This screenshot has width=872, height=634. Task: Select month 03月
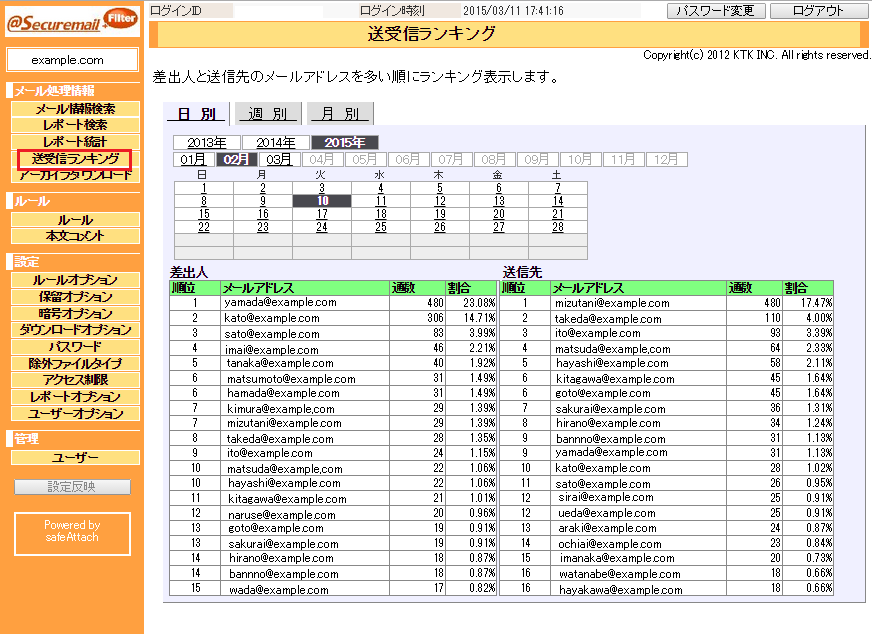(x=279, y=160)
